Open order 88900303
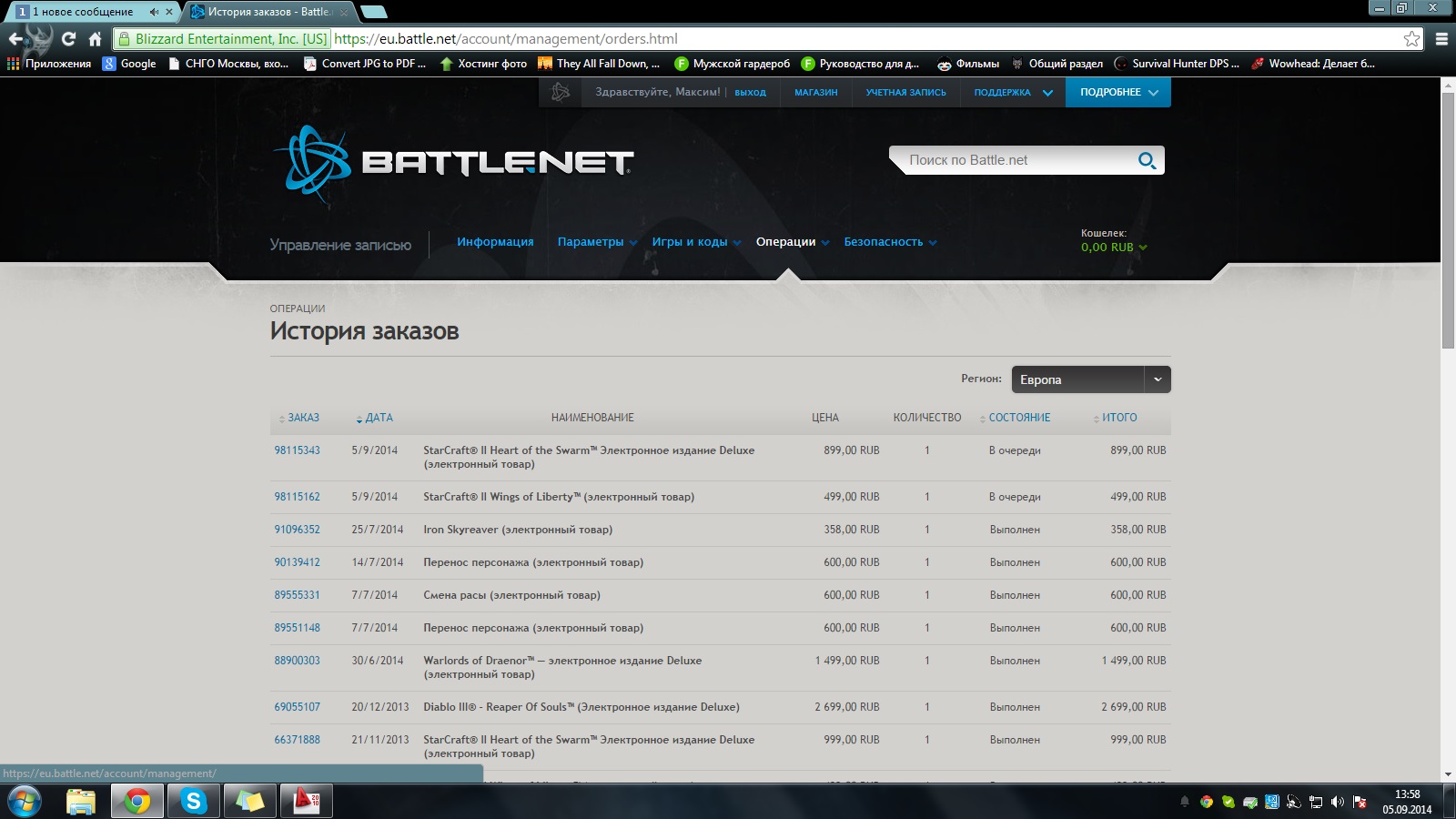This screenshot has width=1456, height=819. pyautogui.click(x=298, y=661)
